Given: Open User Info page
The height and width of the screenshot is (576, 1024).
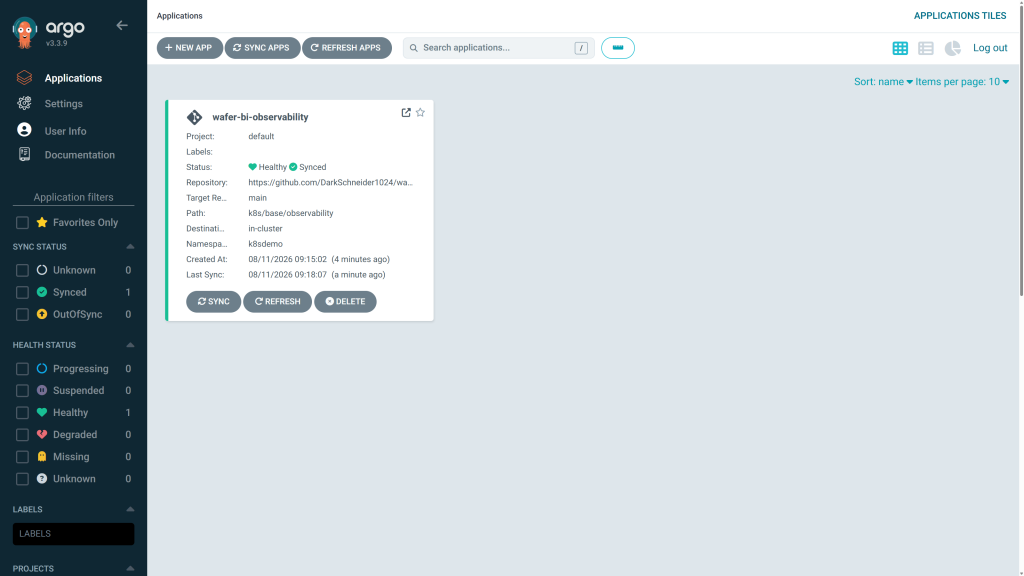Looking at the screenshot, I should [65, 131].
